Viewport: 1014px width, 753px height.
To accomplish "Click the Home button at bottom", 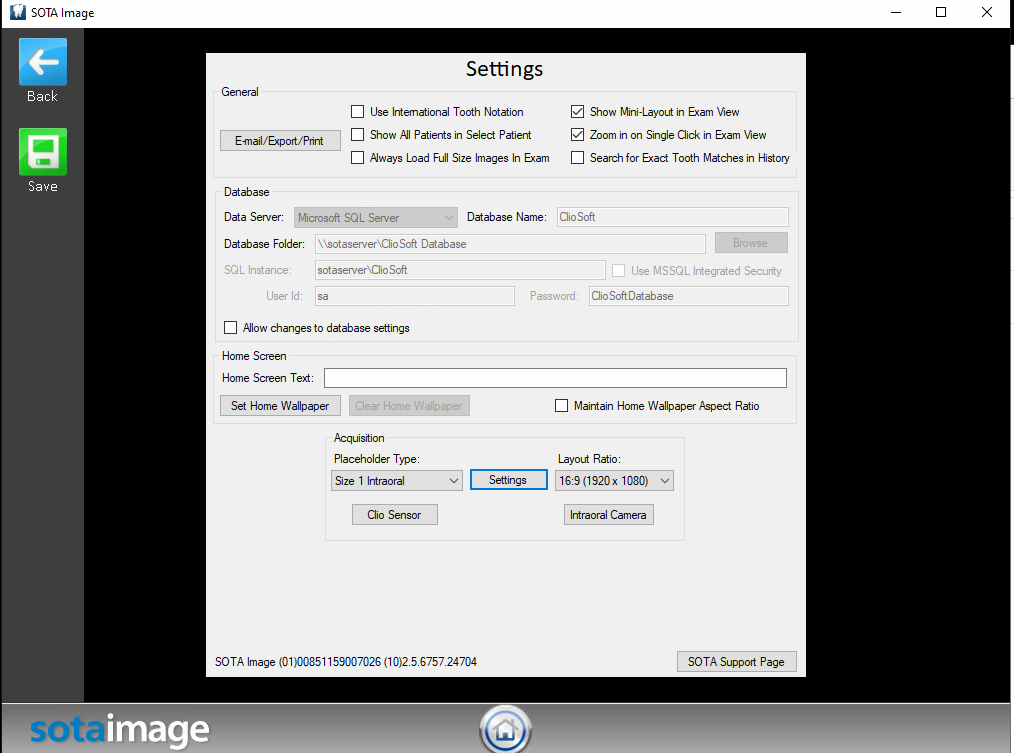I will (x=505, y=729).
